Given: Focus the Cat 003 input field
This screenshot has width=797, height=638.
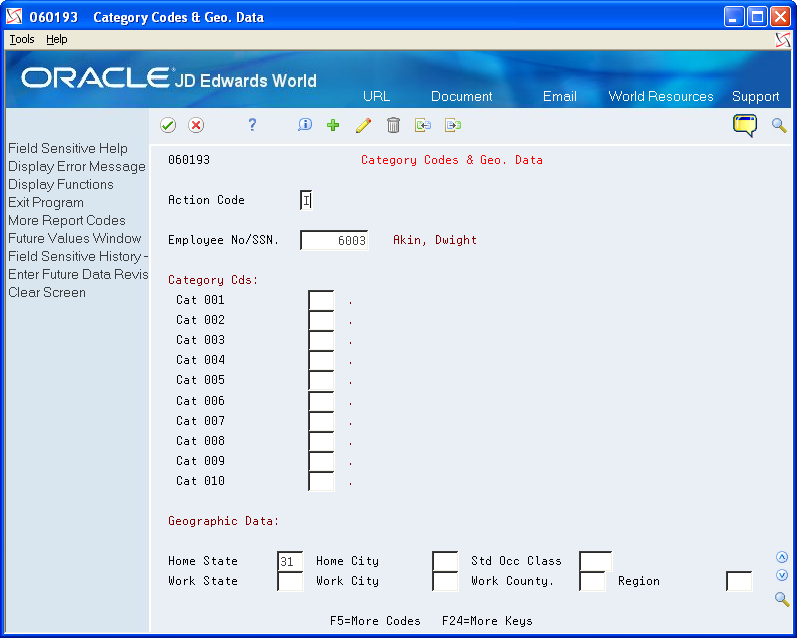Looking at the screenshot, I should click(321, 340).
